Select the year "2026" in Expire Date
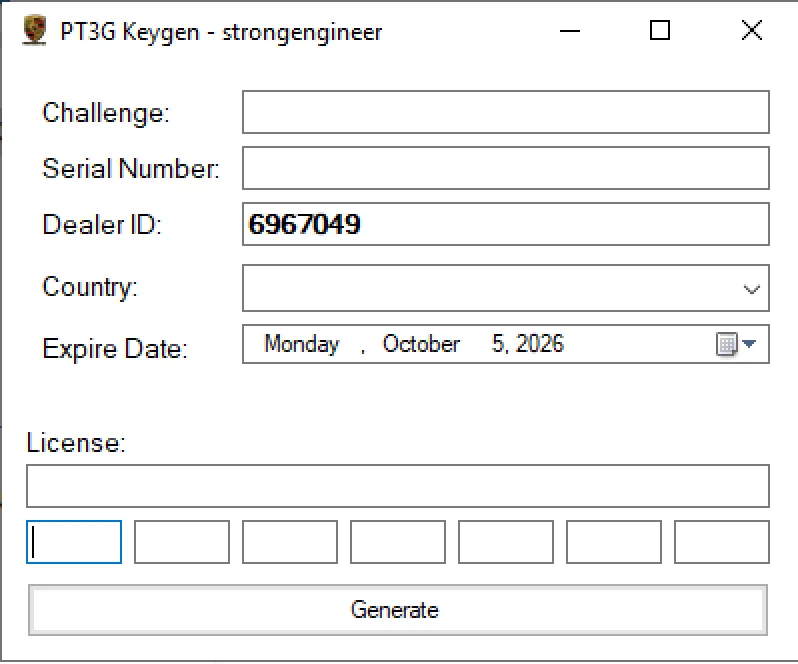Screen dimensions: 798x664 pos(541,345)
